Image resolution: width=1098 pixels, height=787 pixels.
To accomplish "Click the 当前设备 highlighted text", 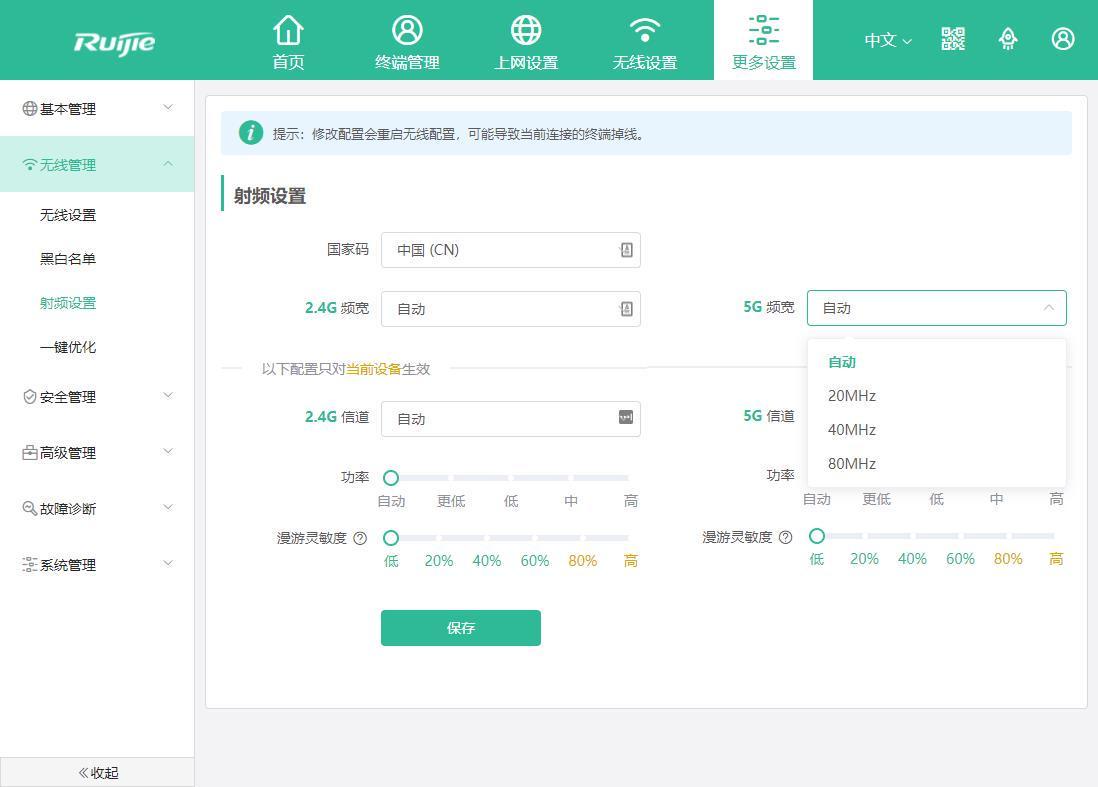I will tap(374, 369).
